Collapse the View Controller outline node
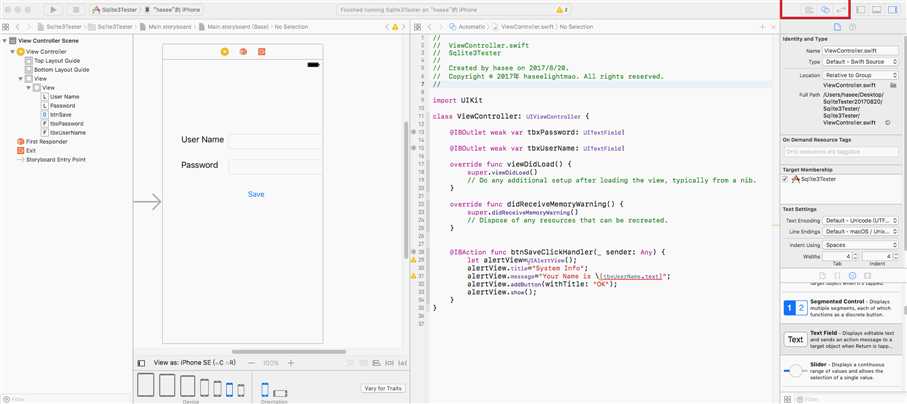This screenshot has height=404, width=907. (13, 52)
